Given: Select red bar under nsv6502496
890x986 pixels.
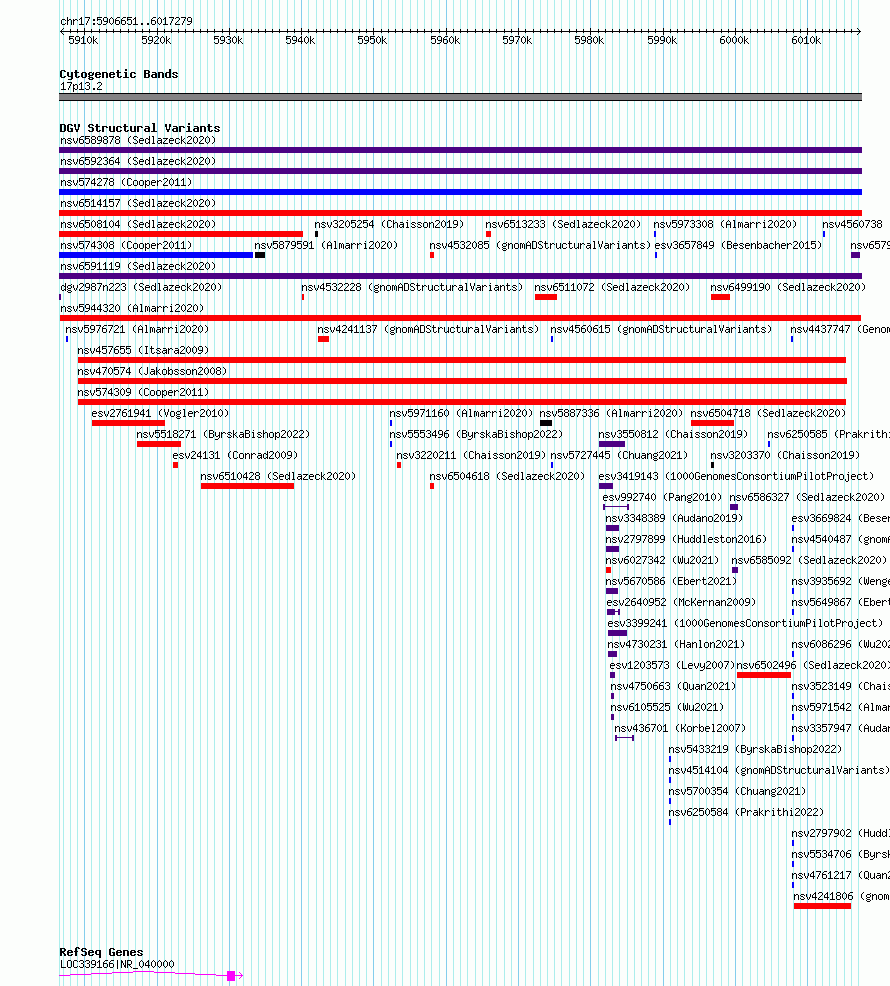Looking at the screenshot, I should click(764, 675).
